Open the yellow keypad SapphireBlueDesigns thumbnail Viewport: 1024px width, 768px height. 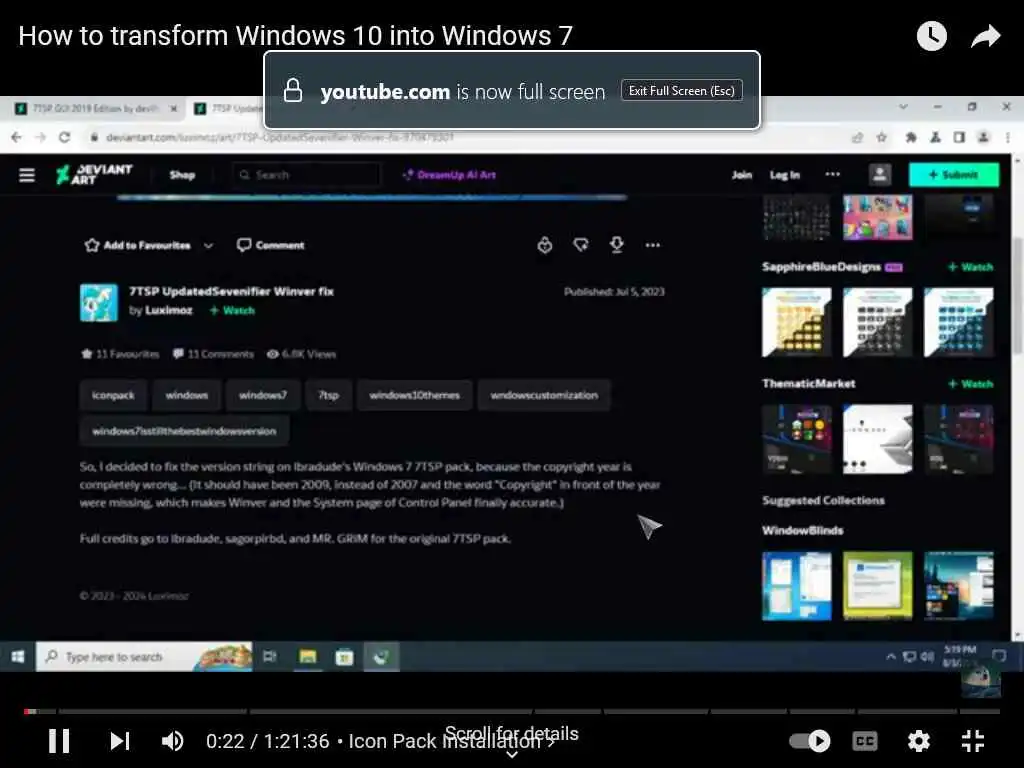[797, 323]
